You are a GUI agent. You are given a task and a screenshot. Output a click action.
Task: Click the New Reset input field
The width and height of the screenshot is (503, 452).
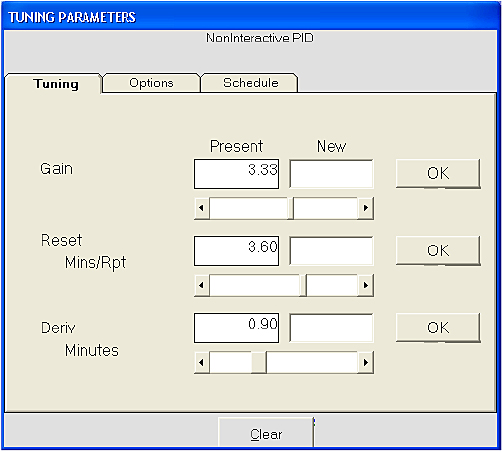[x=331, y=251]
